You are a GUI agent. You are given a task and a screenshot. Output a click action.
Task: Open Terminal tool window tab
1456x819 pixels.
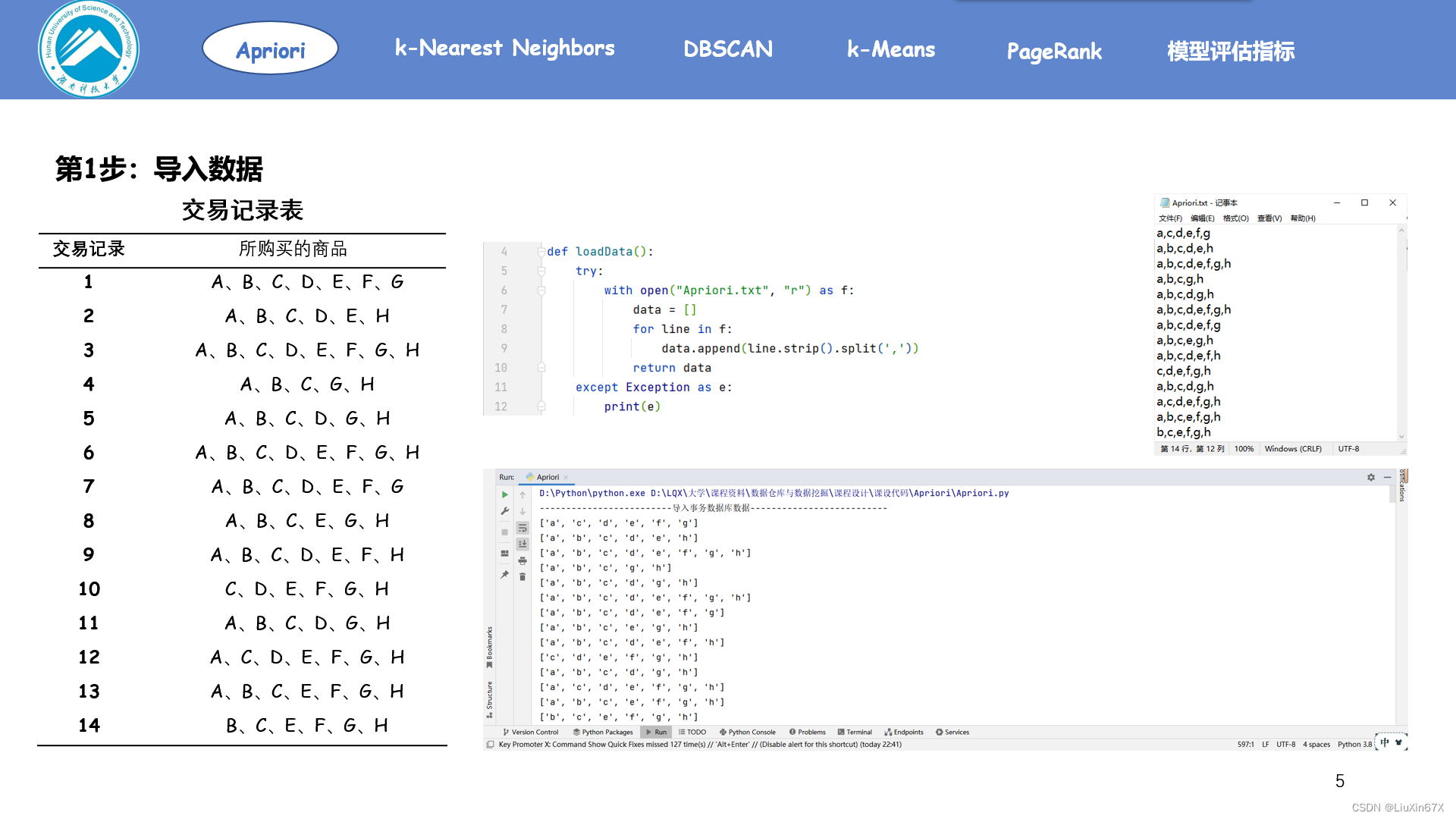coord(855,733)
